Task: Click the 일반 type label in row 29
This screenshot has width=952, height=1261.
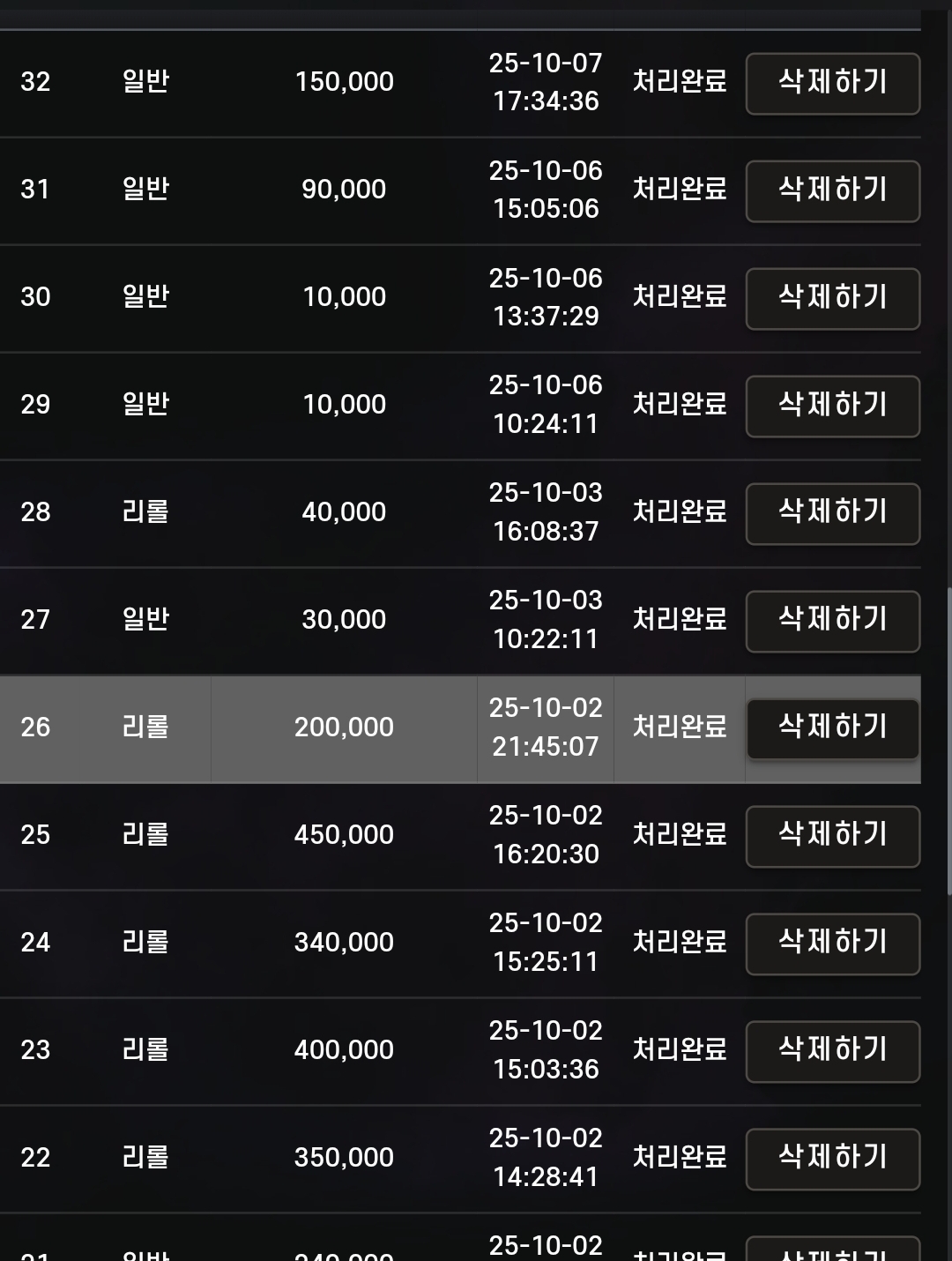Action: pos(145,404)
